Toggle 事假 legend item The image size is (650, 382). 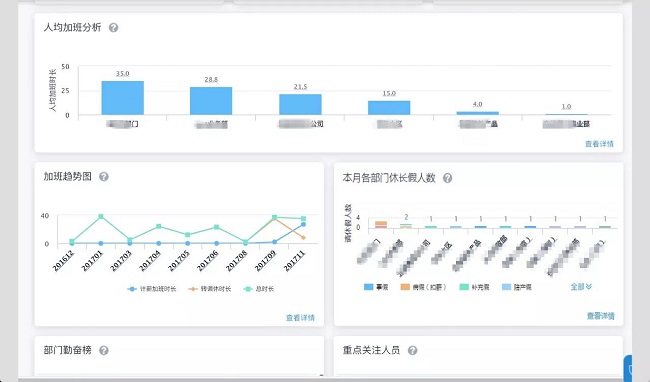(x=376, y=287)
